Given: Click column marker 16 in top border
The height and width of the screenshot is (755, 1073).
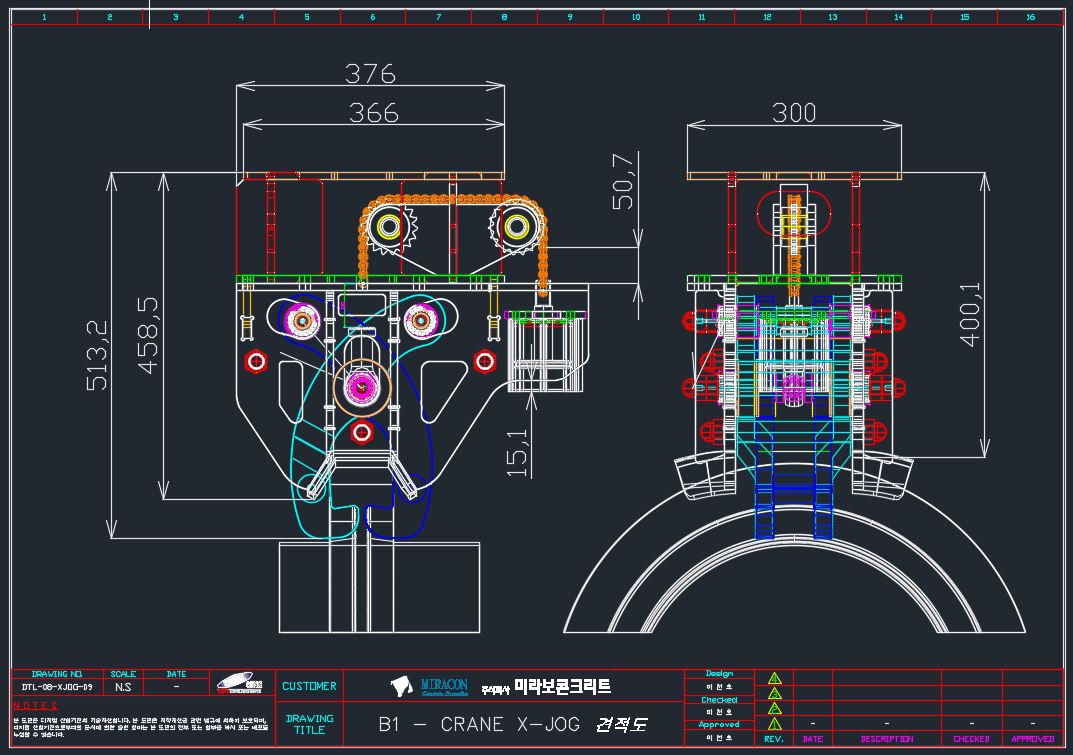Looking at the screenshot, I should tap(1031, 17).
